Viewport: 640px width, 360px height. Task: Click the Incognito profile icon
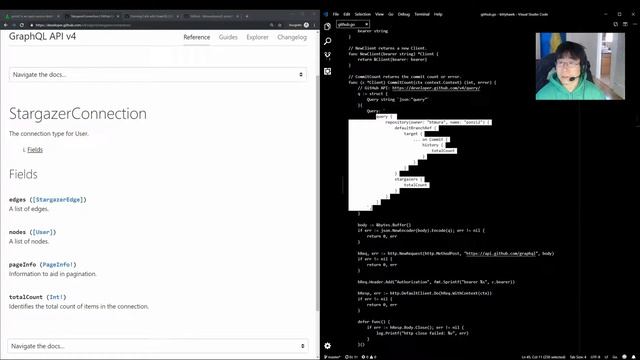[x=306, y=25]
